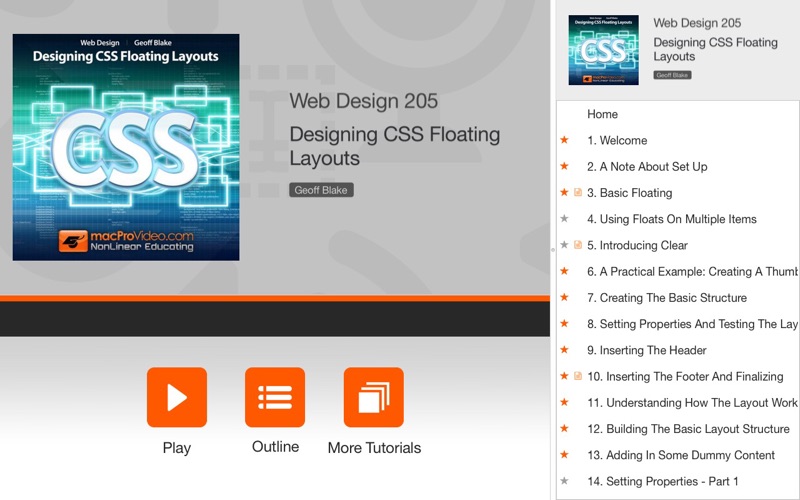Open lesson 9. Inserting The Header

click(646, 351)
